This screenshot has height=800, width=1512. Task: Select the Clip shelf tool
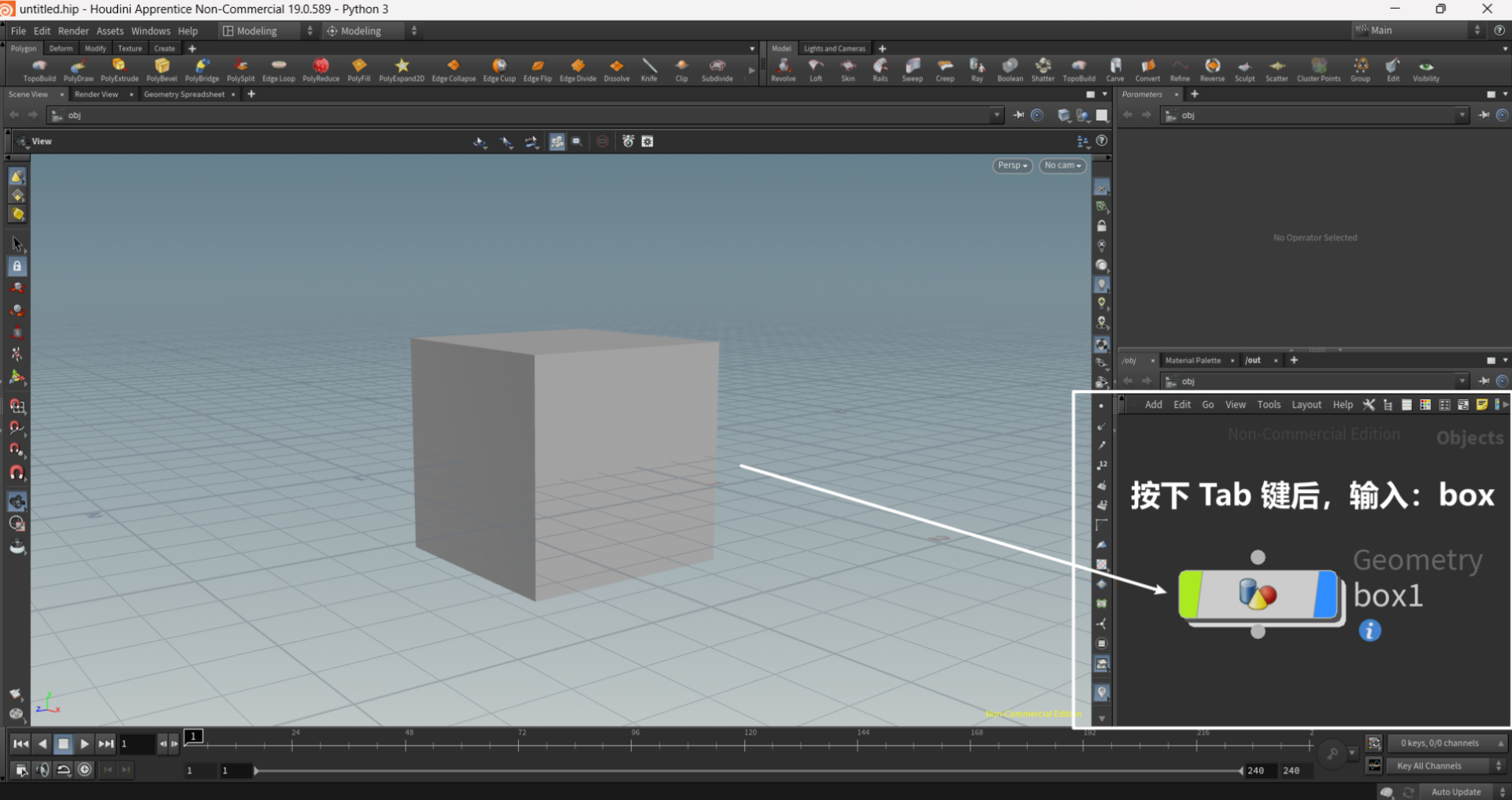point(682,69)
